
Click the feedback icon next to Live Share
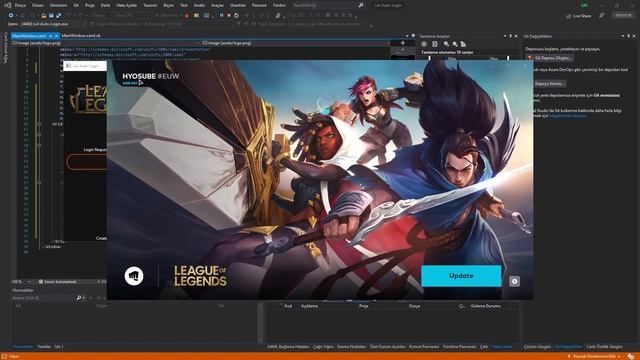602,16
